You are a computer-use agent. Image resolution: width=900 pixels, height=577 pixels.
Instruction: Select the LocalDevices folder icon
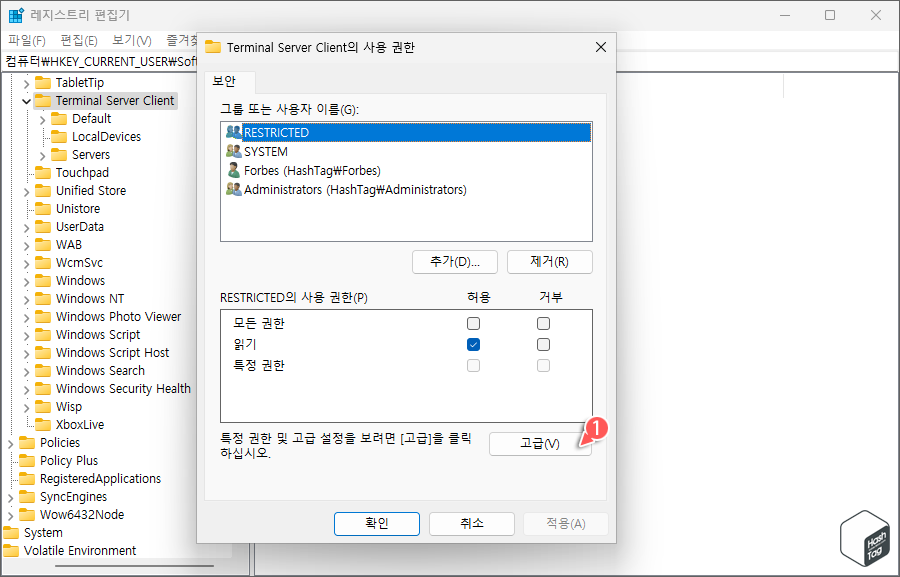click(x=58, y=136)
